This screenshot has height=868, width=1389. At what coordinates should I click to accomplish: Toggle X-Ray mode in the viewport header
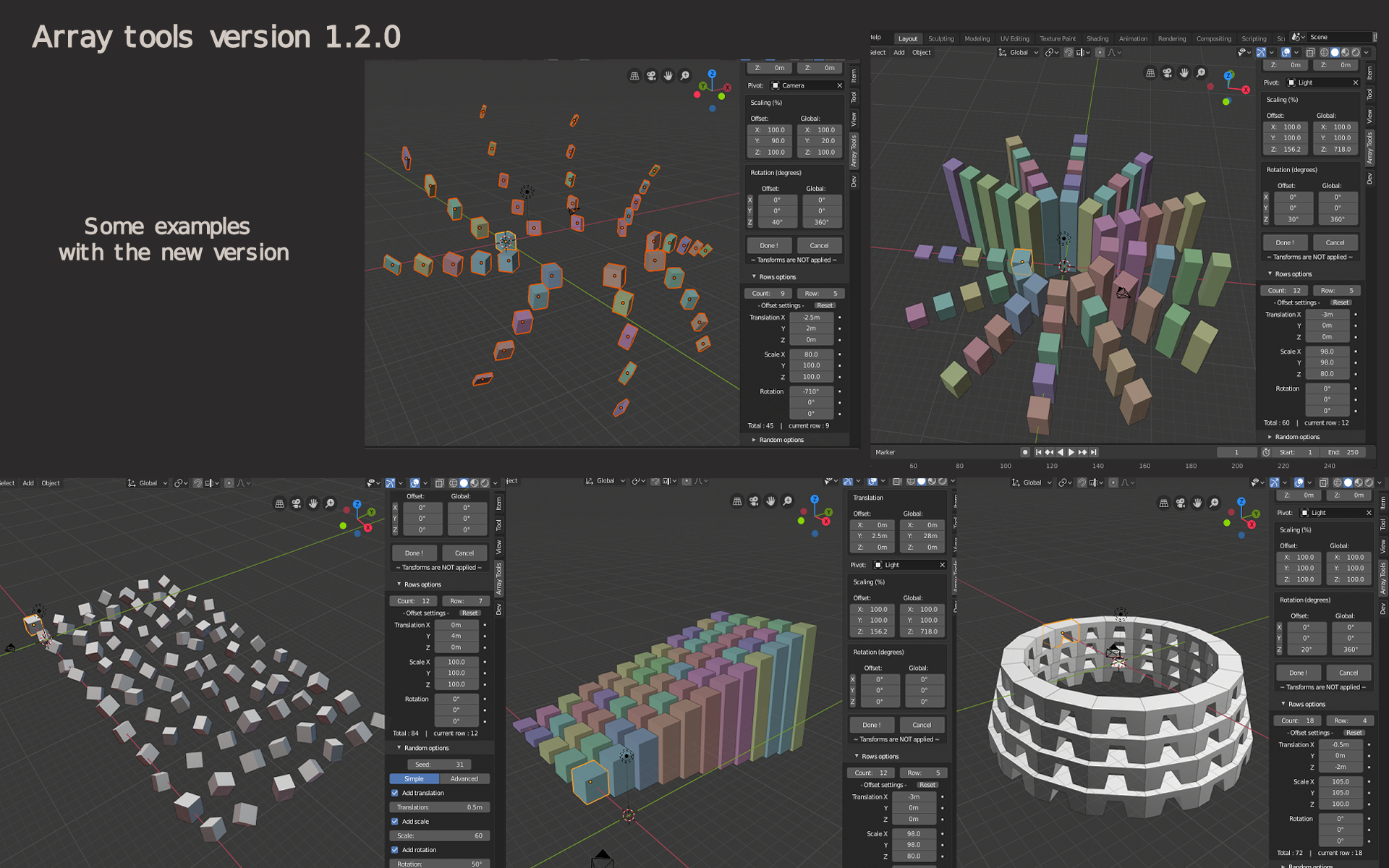coord(1310,52)
